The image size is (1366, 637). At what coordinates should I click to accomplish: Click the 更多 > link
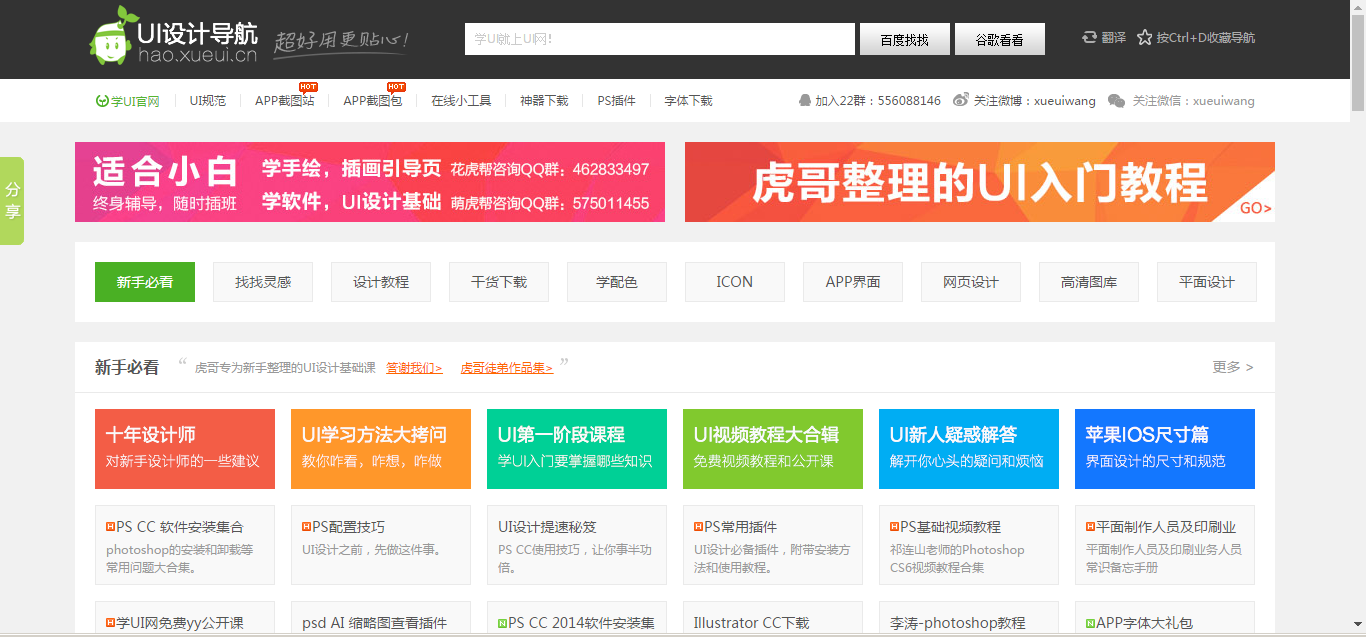[1233, 367]
